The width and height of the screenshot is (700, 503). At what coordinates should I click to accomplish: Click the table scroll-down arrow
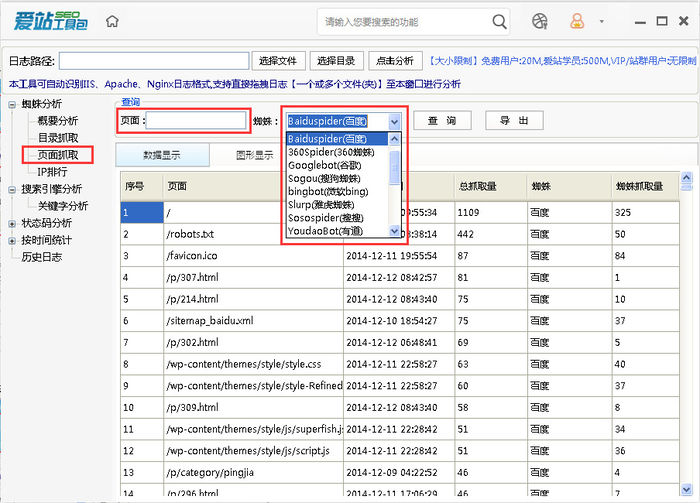click(x=686, y=490)
